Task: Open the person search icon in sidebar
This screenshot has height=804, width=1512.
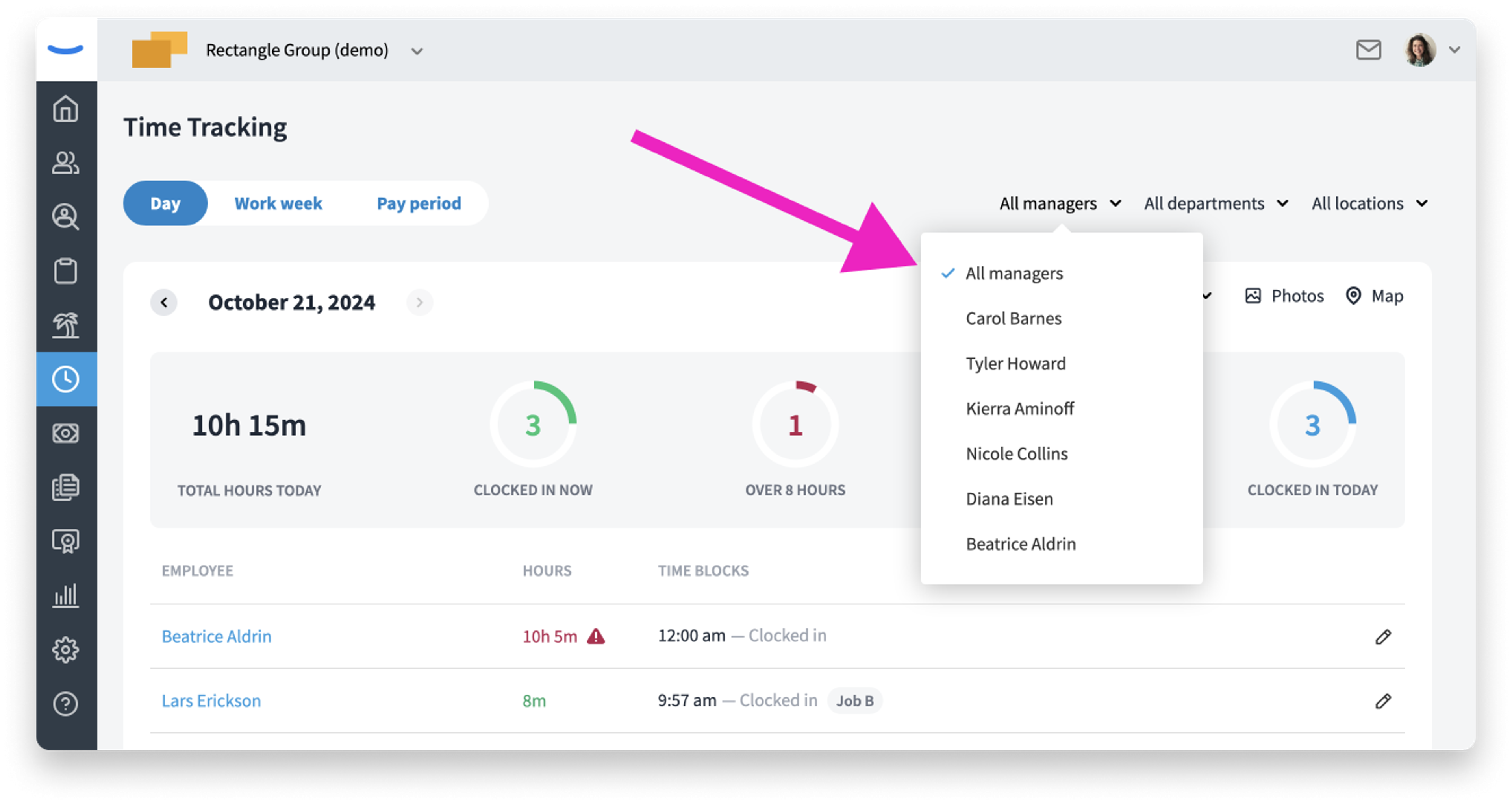Action: point(66,216)
